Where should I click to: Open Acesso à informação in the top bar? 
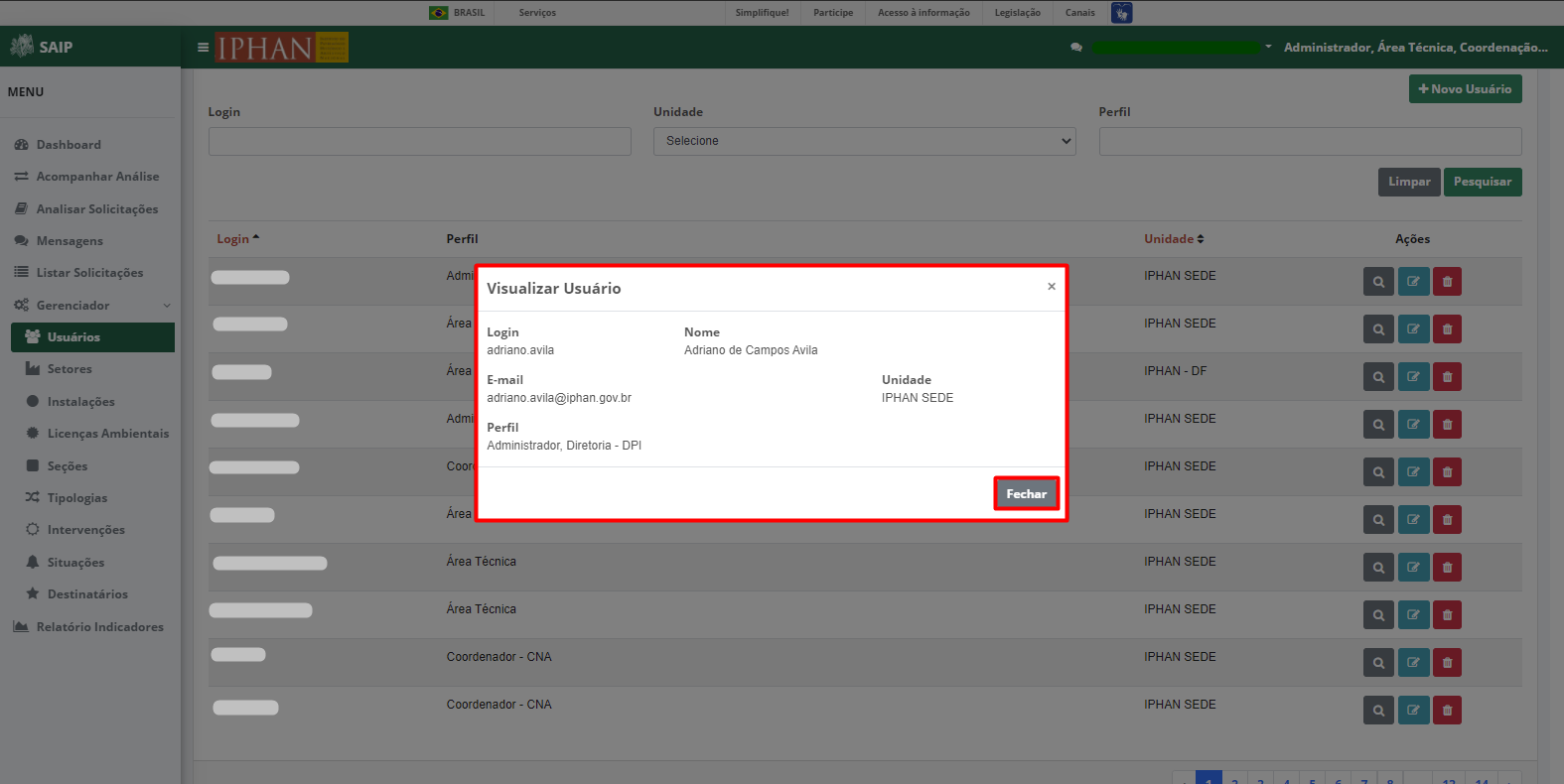tap(924, 13)
